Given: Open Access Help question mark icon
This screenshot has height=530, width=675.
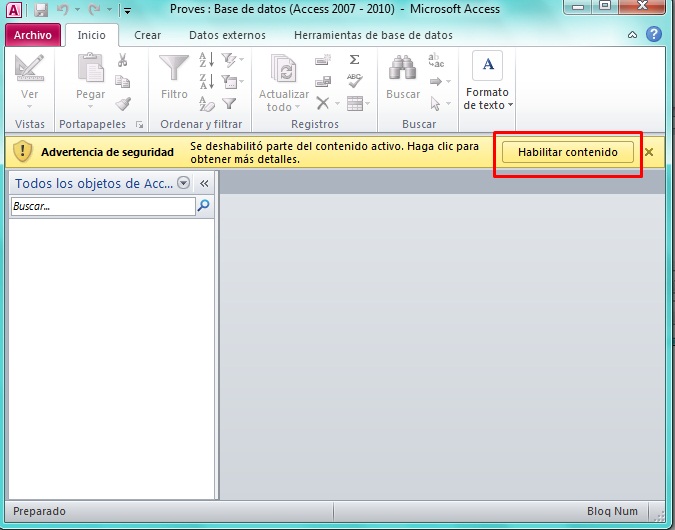Looking at the screenshot, I should click(653, 34).
